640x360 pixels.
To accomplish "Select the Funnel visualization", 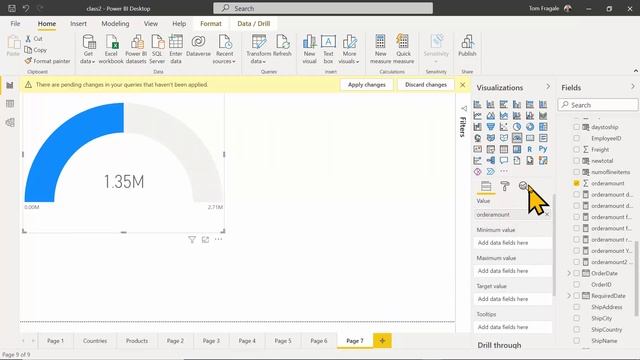I will coord(491,127).
